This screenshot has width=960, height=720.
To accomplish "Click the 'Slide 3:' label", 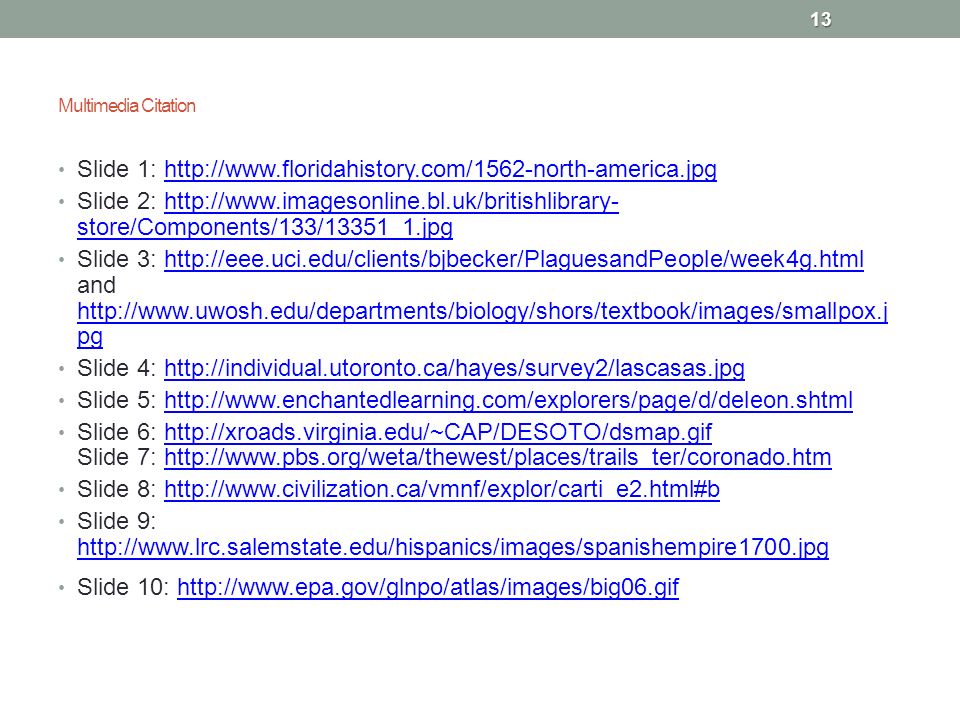I will tap(116, 260).
